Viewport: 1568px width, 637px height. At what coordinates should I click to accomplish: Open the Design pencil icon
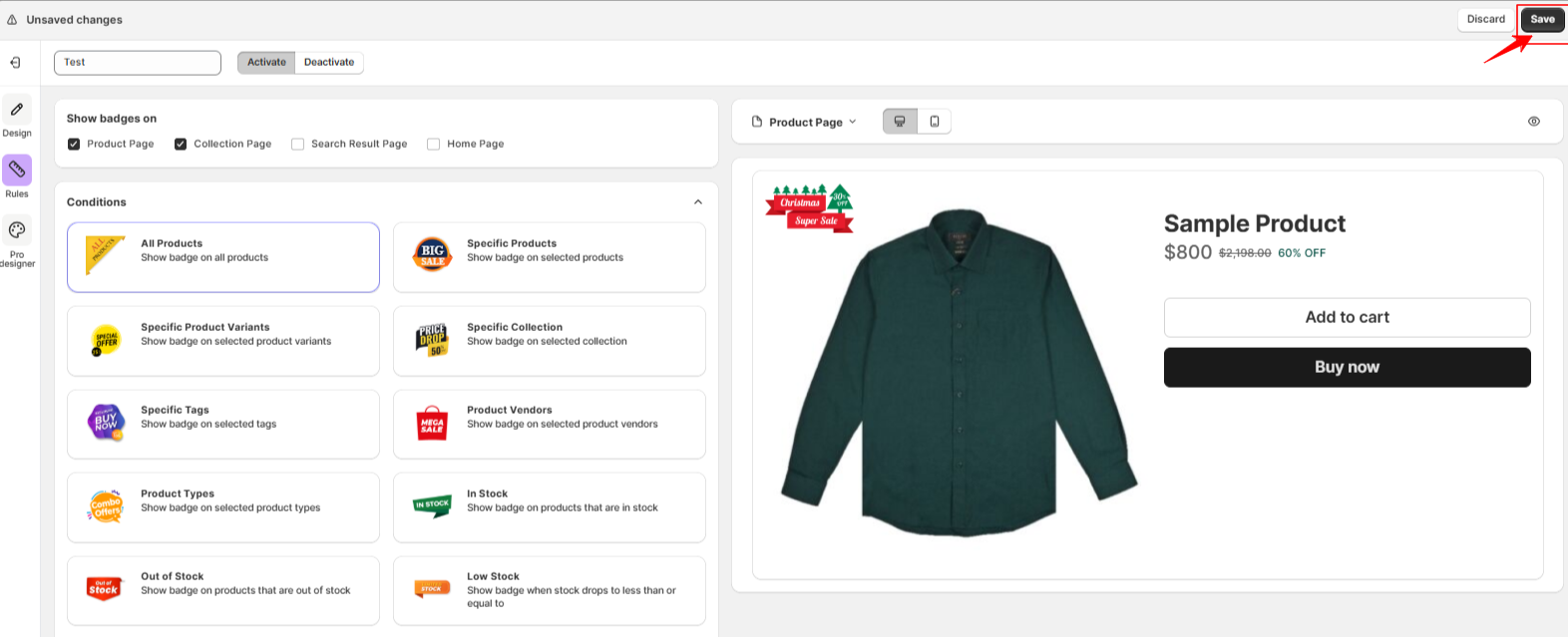(17, 110)
